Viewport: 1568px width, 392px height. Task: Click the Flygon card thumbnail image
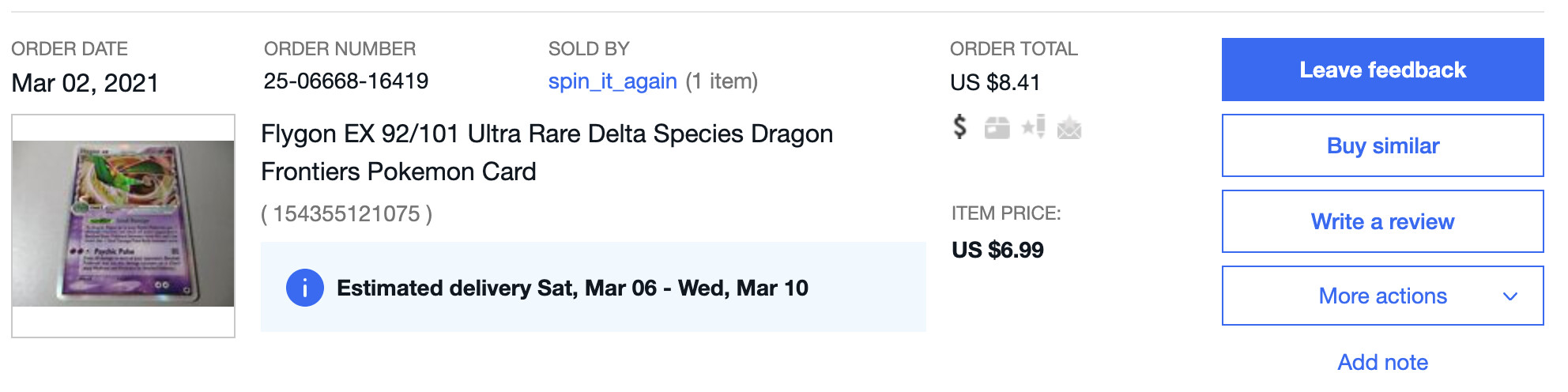(x=123, y=225)
